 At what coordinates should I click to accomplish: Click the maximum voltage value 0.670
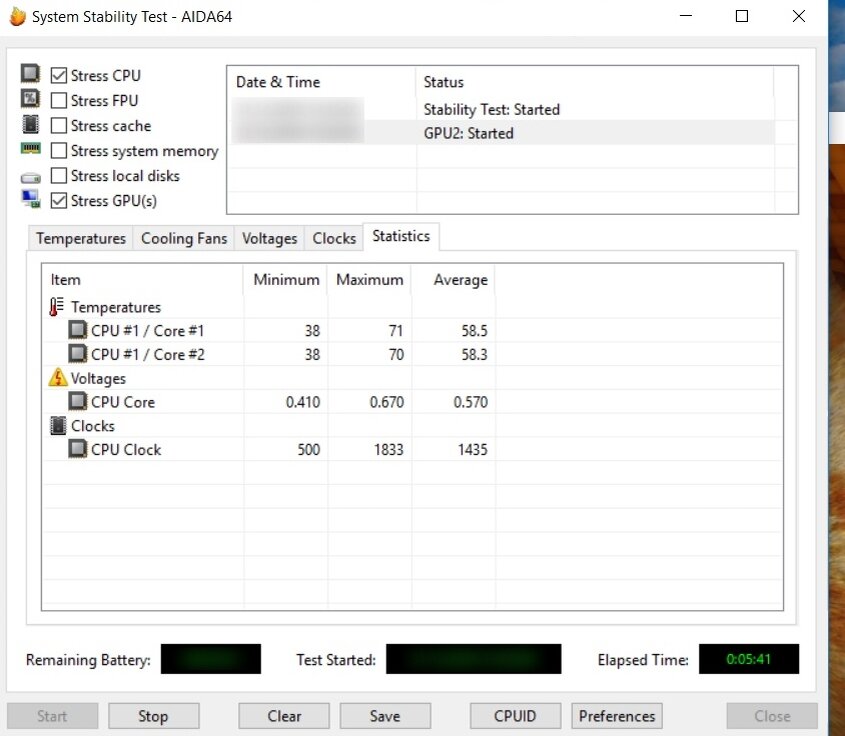(x=386, y=402)
